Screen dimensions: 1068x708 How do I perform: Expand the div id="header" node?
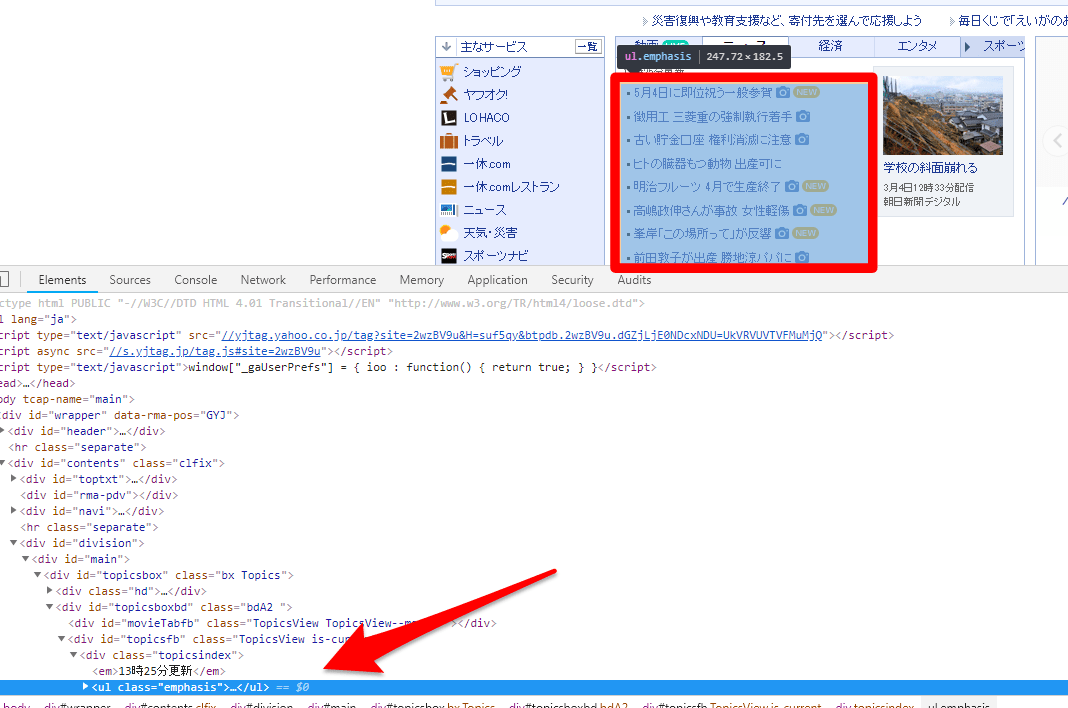[x=3, y=431]
